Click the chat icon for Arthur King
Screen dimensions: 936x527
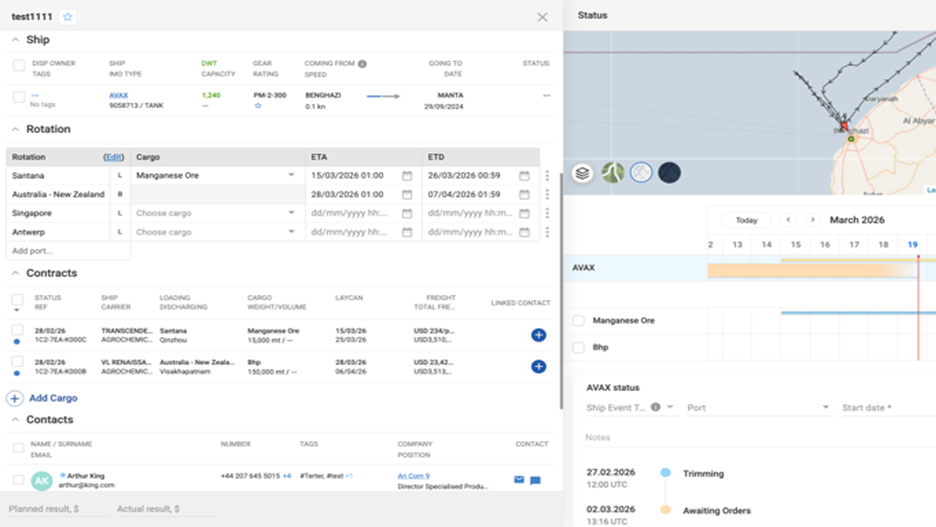(535, 480)
